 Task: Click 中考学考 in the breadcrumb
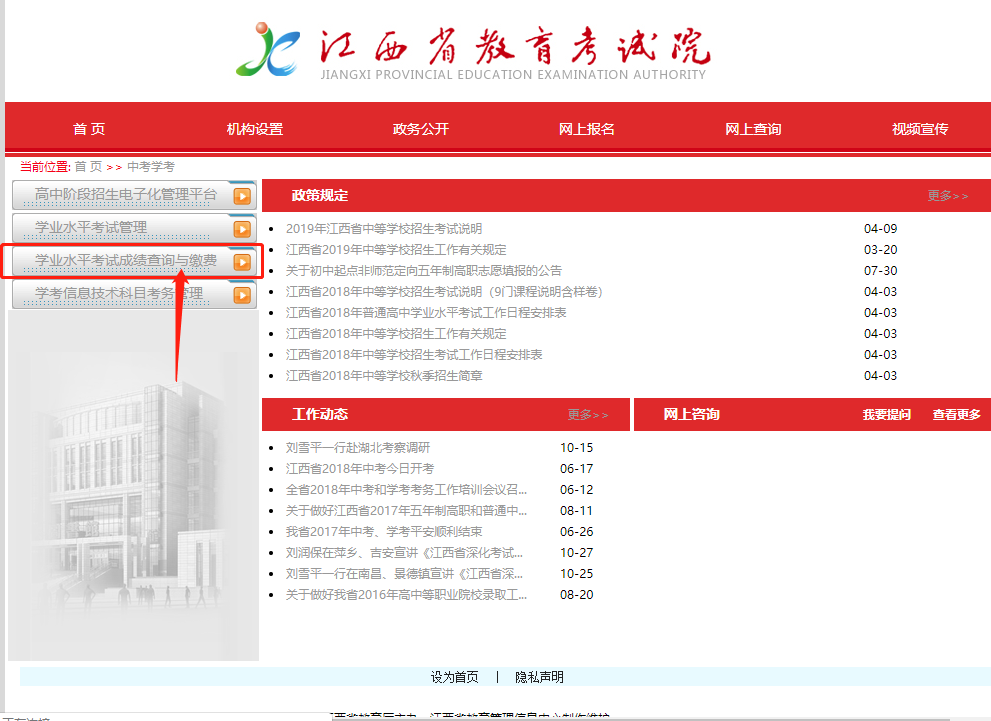150,167
